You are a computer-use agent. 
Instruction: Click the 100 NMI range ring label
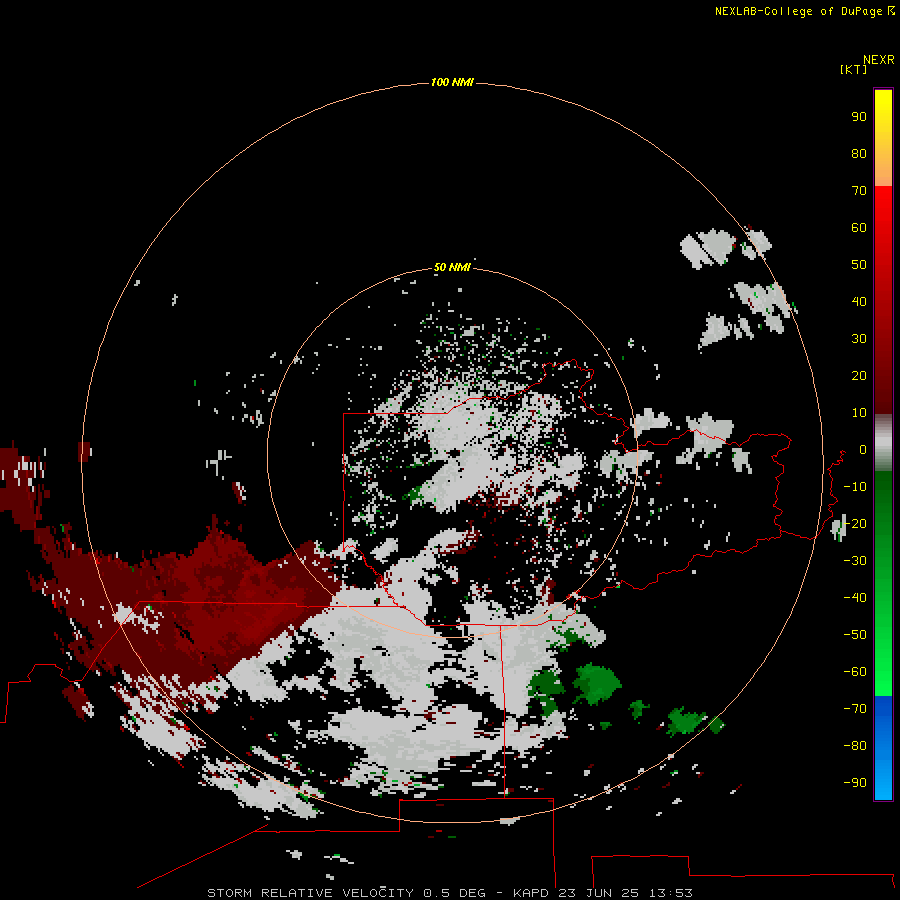[452, 83]
